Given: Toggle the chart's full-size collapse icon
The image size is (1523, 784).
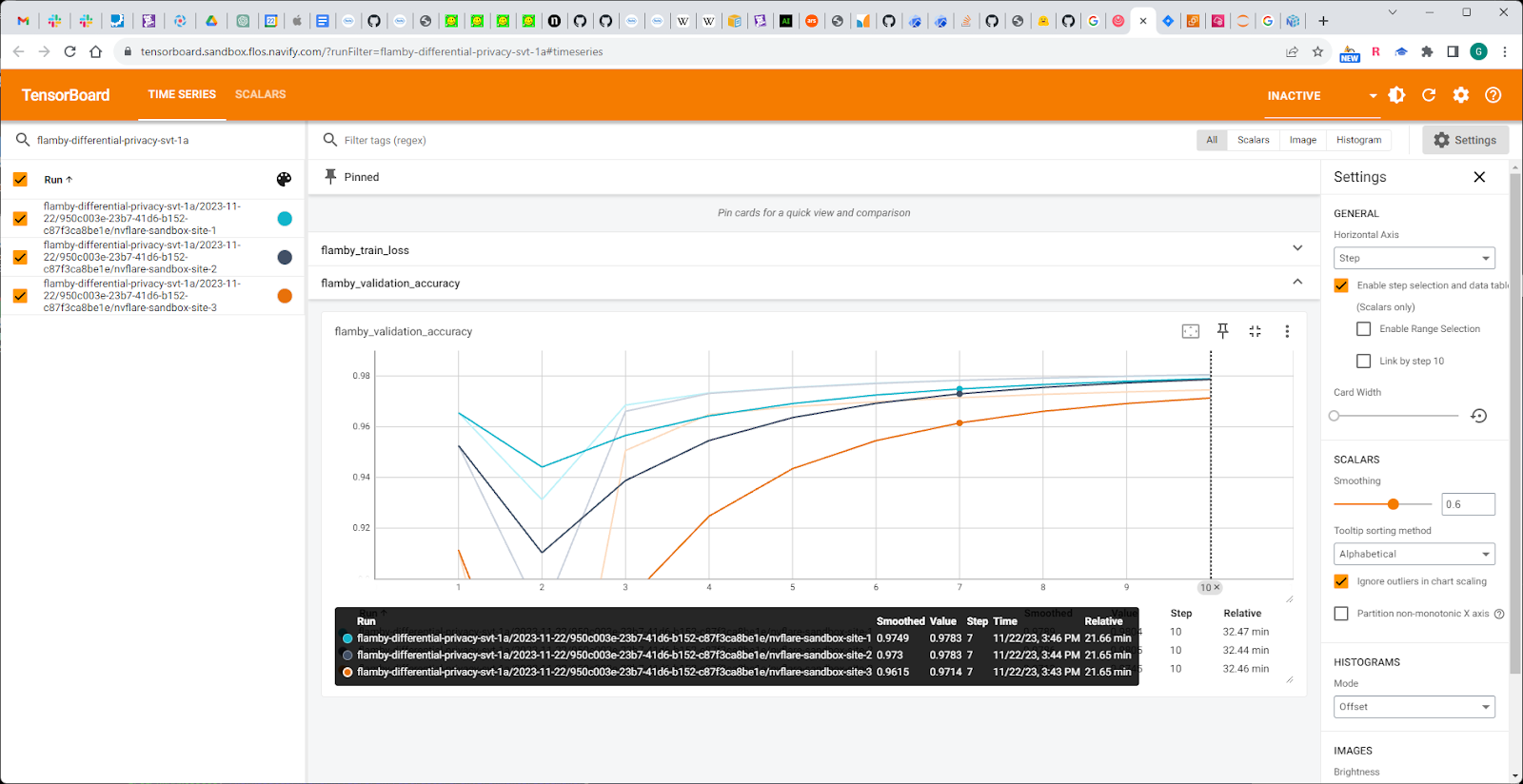Looking at the screenshot, I should [x=1256, y=331].
